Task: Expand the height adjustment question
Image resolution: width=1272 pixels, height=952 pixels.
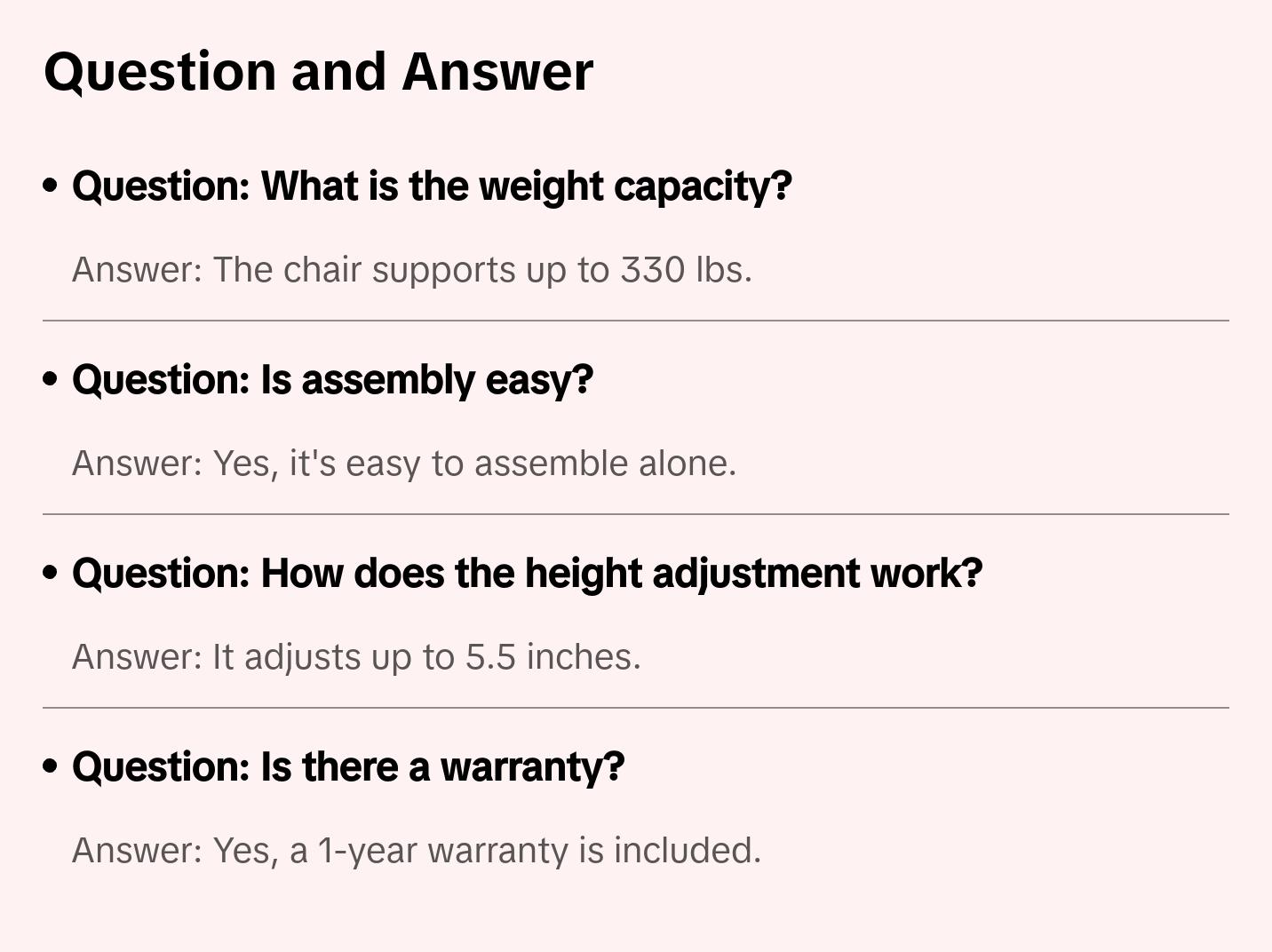Action: point(527,574)
